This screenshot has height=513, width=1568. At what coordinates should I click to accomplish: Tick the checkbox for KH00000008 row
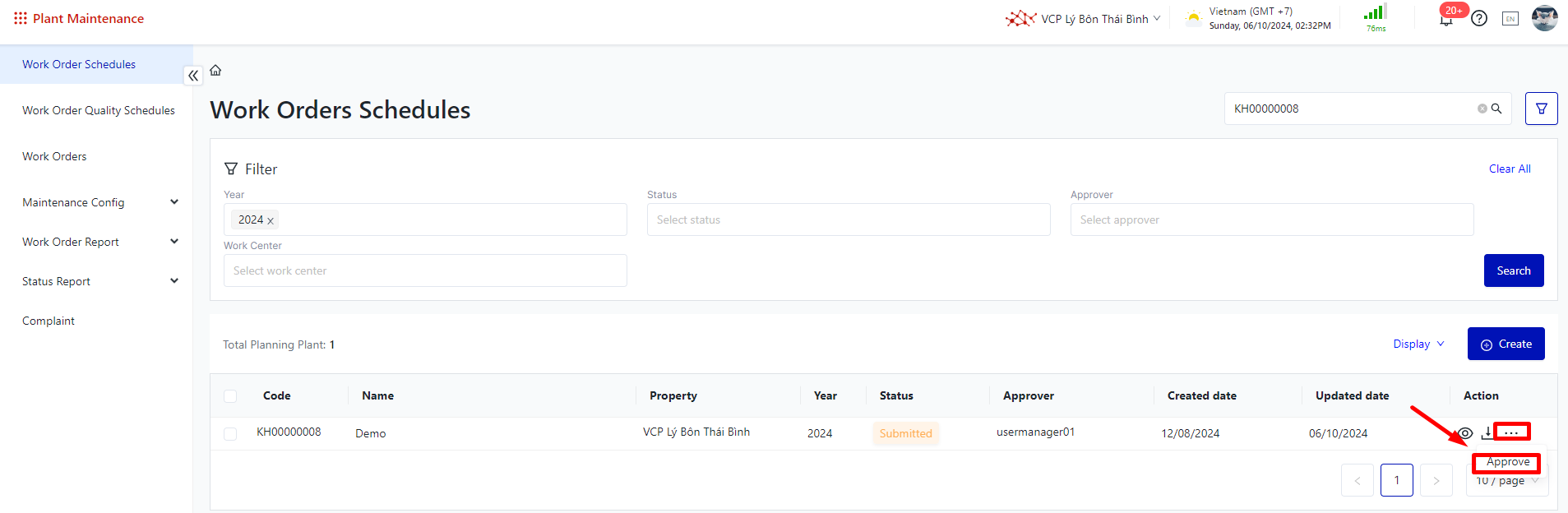[230, 433]
